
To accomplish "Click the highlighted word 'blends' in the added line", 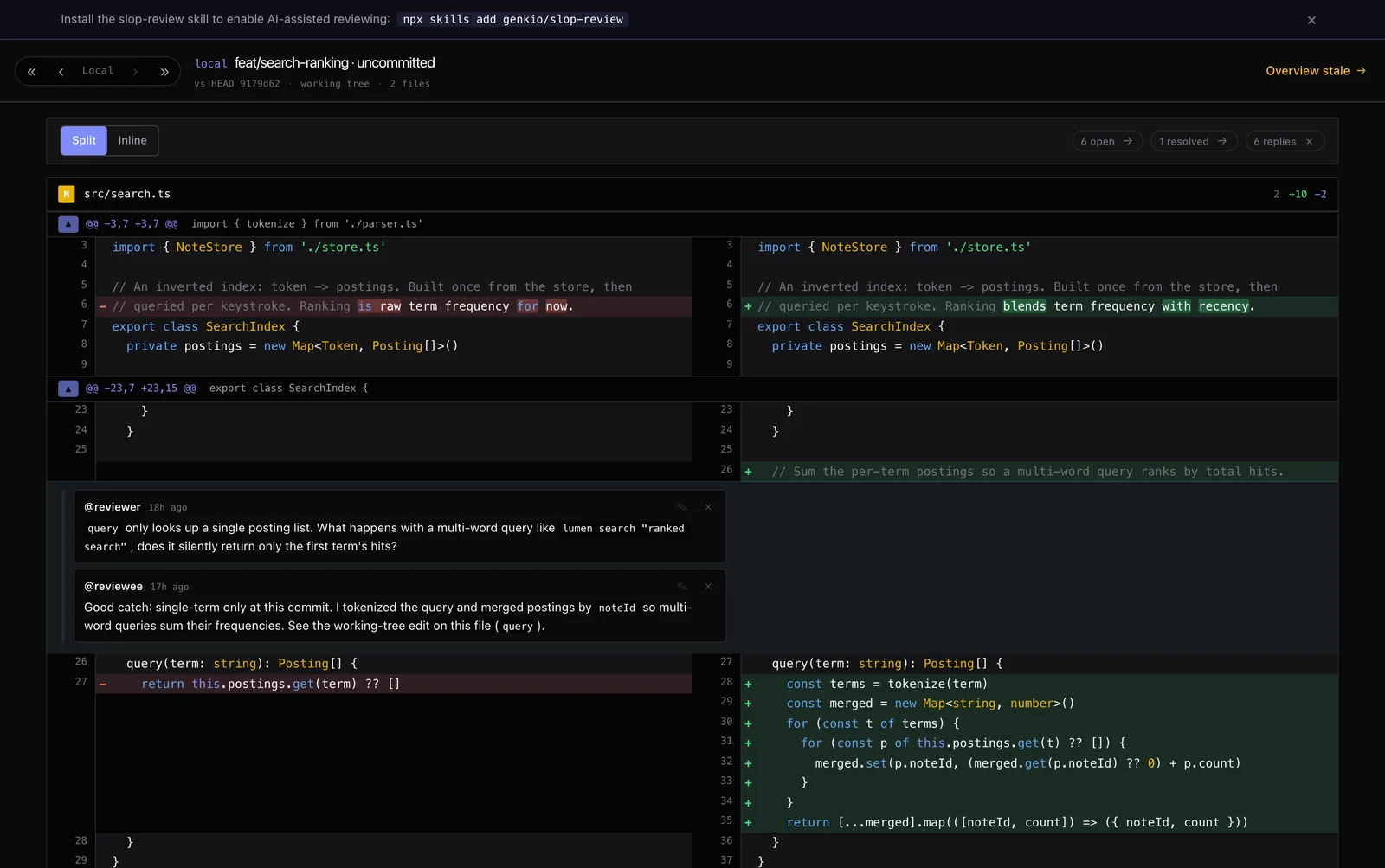I will pos(1024,306).
